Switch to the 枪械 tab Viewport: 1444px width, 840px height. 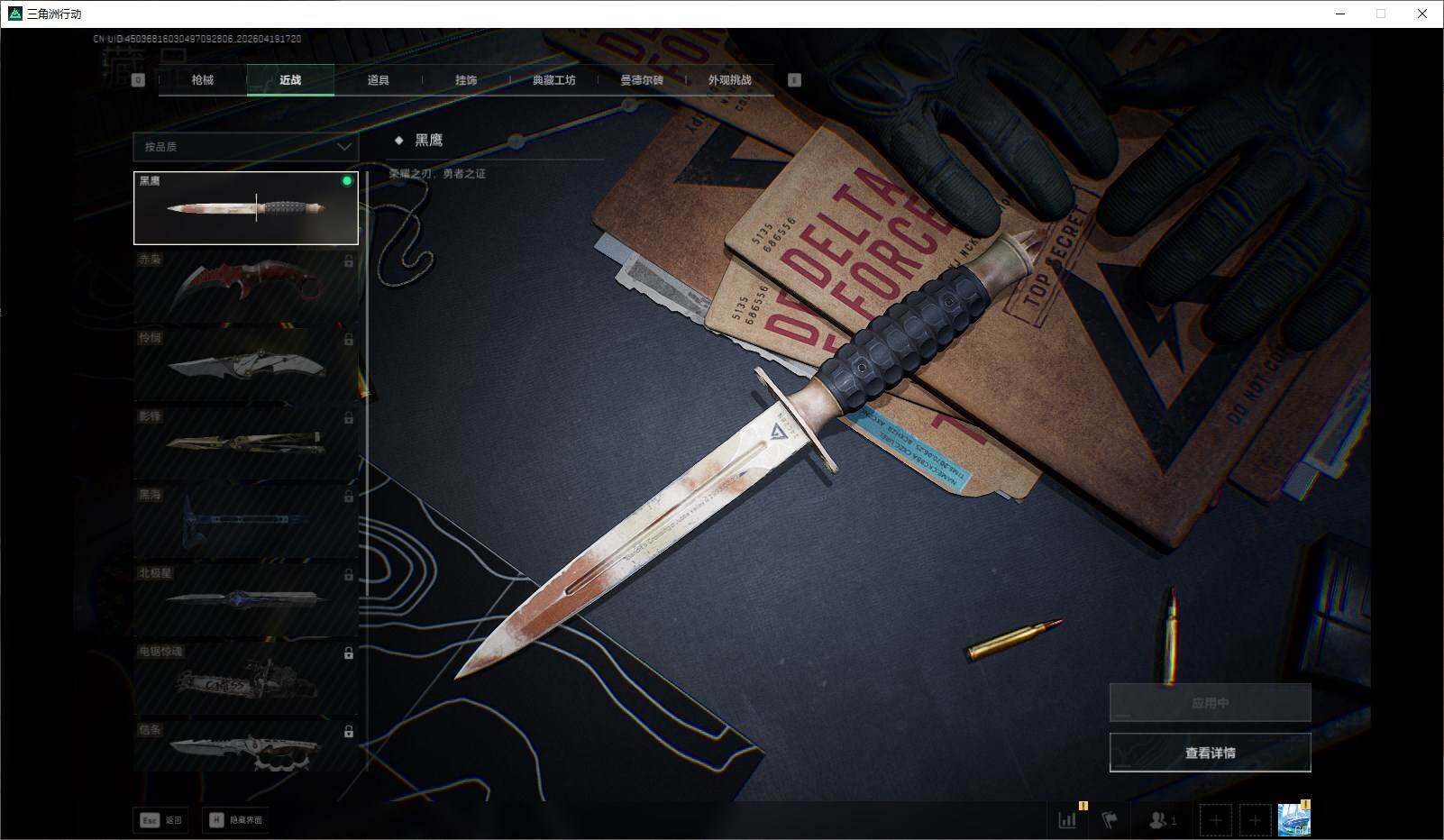tap(203, 80)
